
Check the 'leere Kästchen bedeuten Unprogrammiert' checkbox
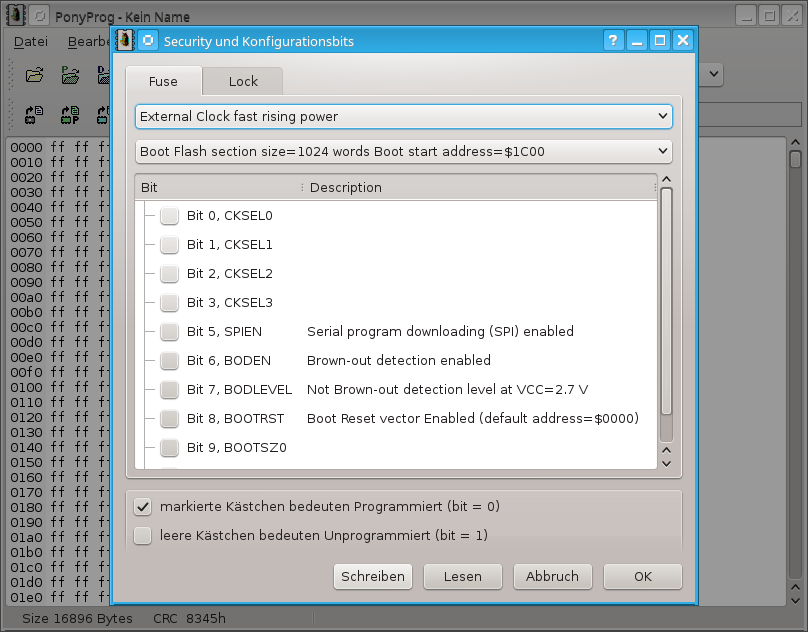tap(143, 536)
